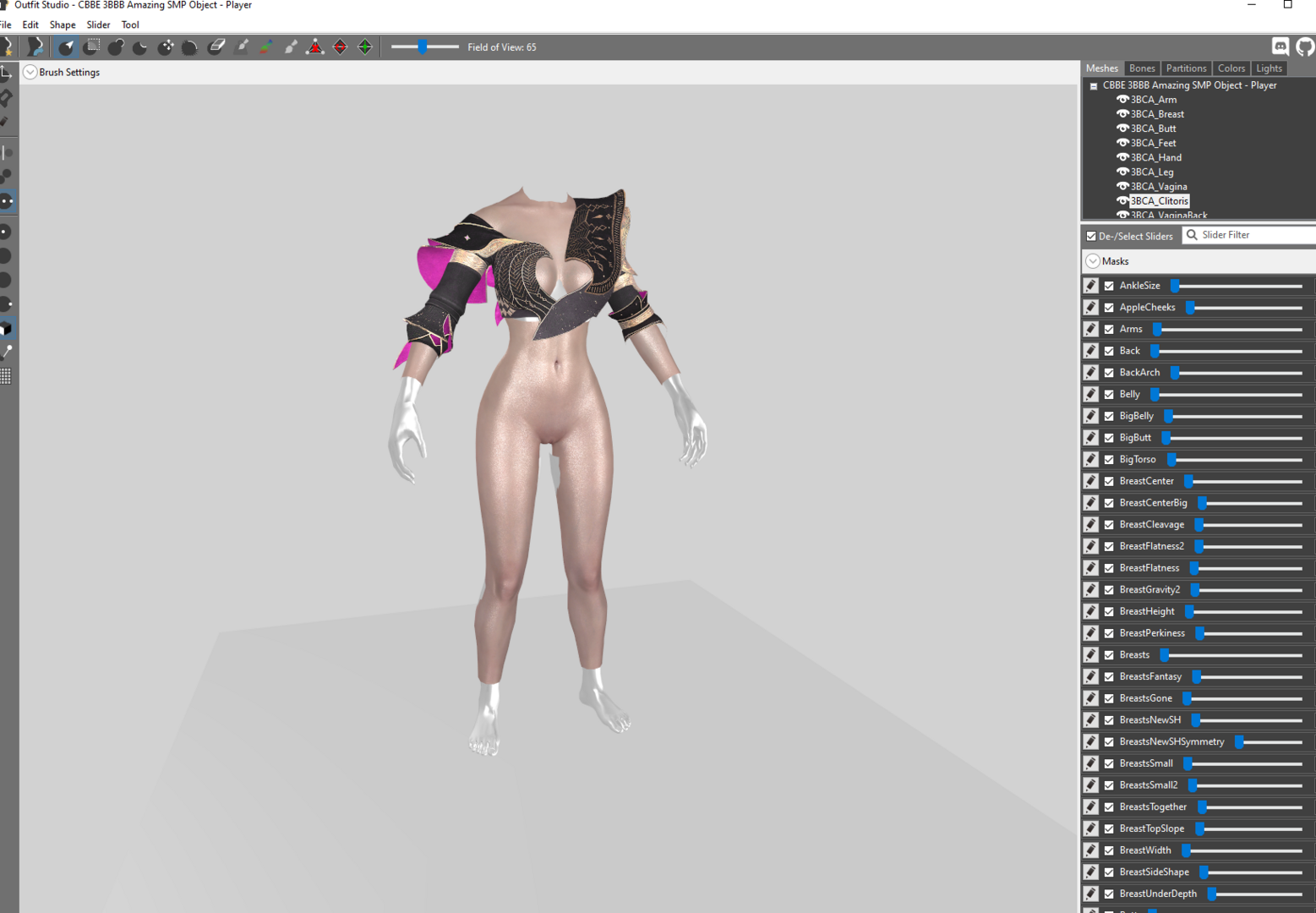
Task: Toggle visibility of 3BCA_Hand
Action: (1122, 156)
